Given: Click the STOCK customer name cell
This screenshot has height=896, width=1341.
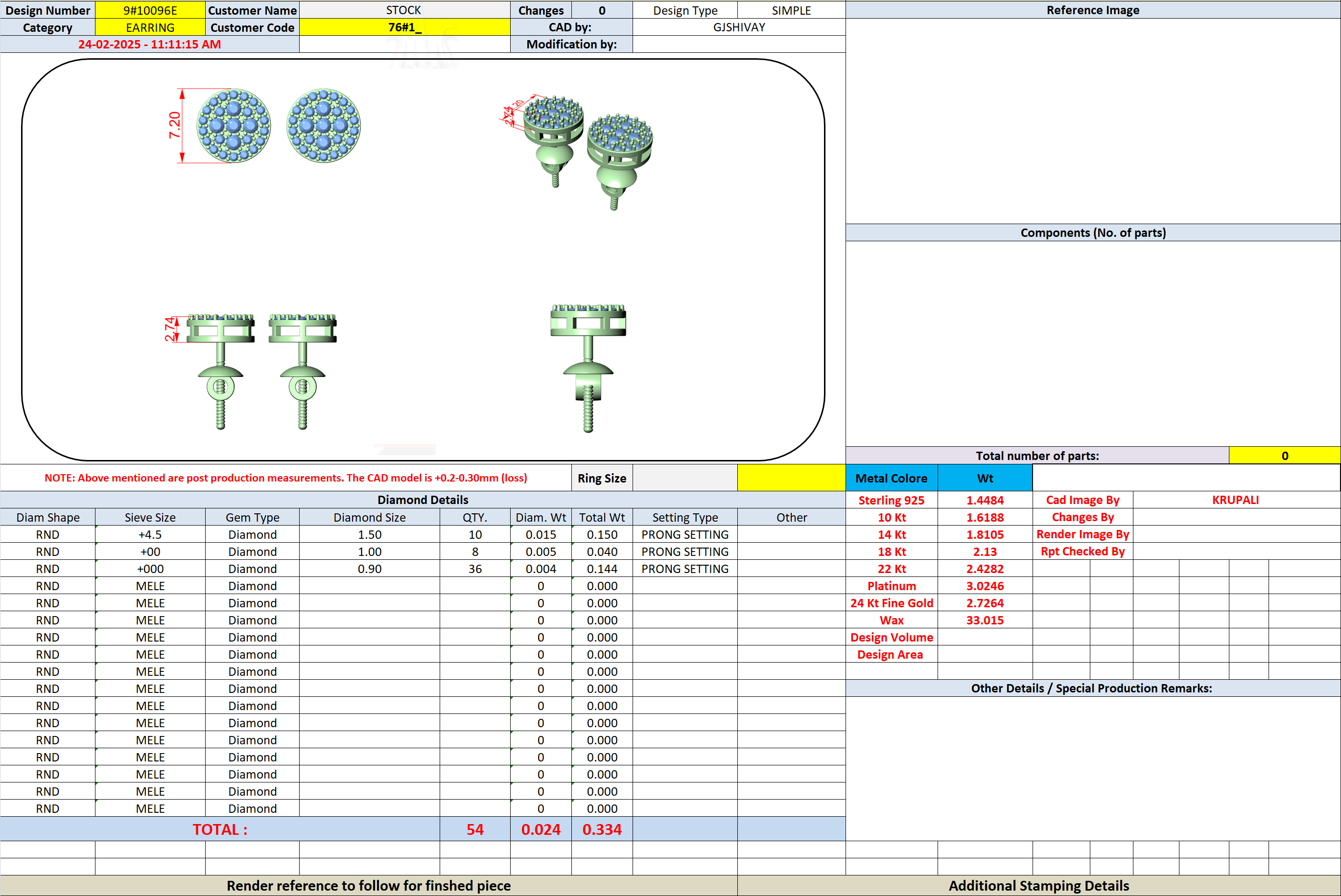Looking at the screenshot, I should (x=404, y=10).
